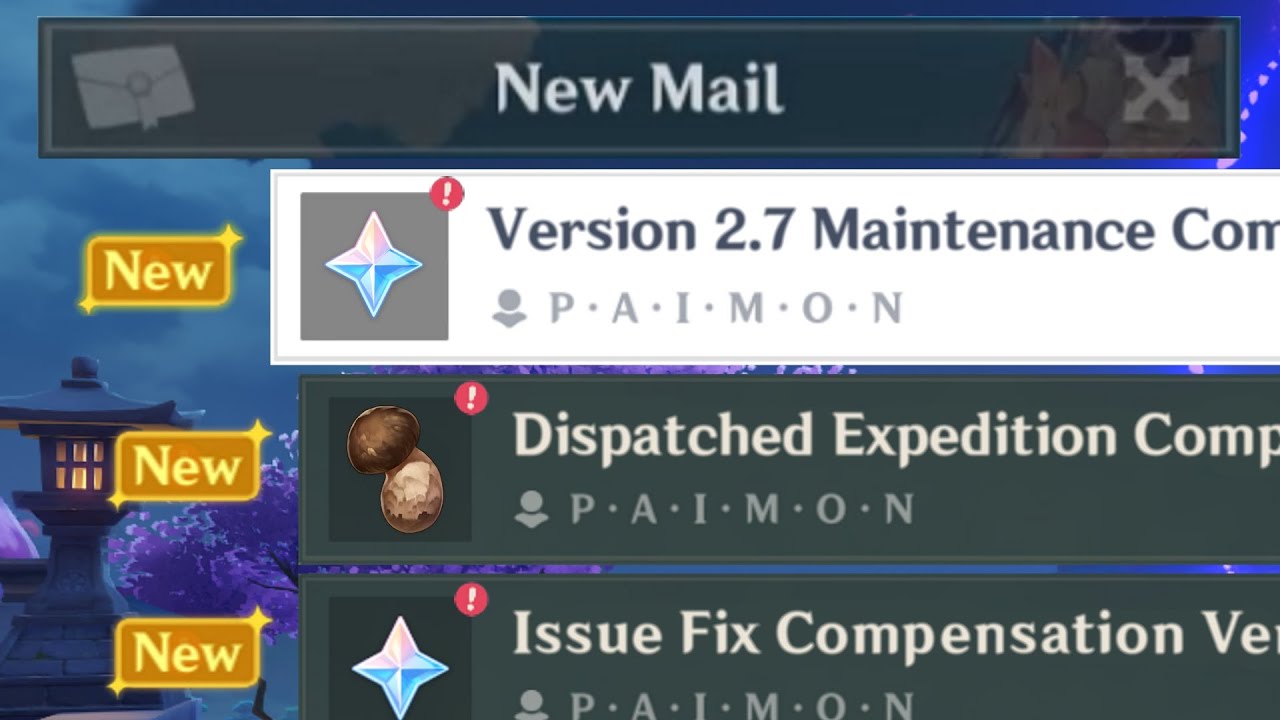The width and height of the screenshot is (1280, 720).
Task: Open the Dispatched Expedition mail
Action: point(790,469)
